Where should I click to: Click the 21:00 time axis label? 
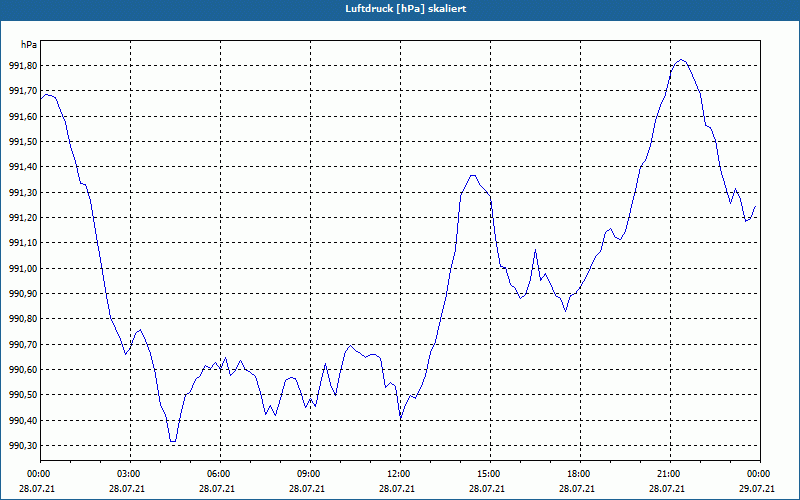tap(670, 474)
